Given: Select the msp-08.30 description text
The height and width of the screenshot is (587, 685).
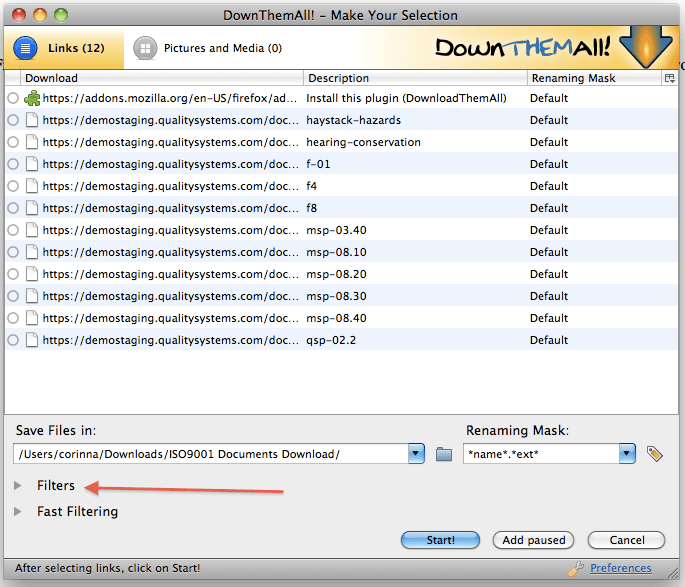Looking at the screenshot, I should (x=336, y=296).
